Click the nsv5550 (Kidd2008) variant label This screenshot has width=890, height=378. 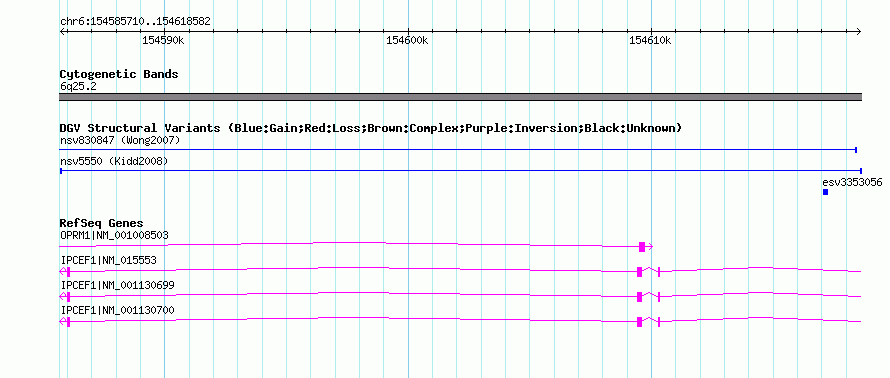(x=114, y=161)
